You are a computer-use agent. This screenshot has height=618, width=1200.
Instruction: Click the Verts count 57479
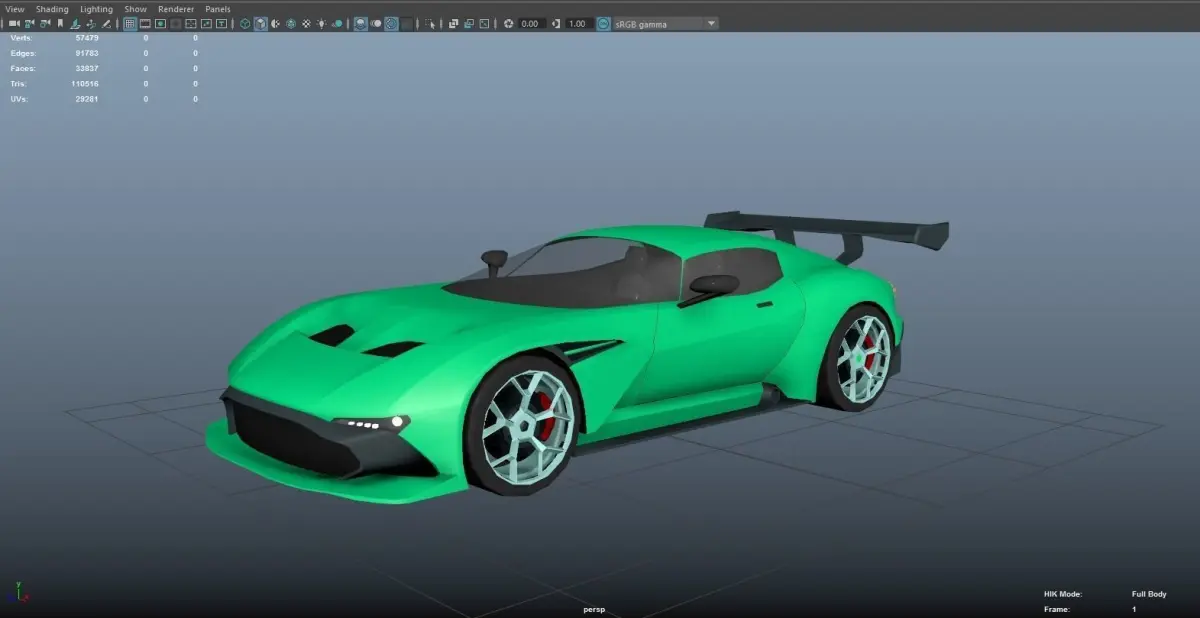click(x=87, y=38)
